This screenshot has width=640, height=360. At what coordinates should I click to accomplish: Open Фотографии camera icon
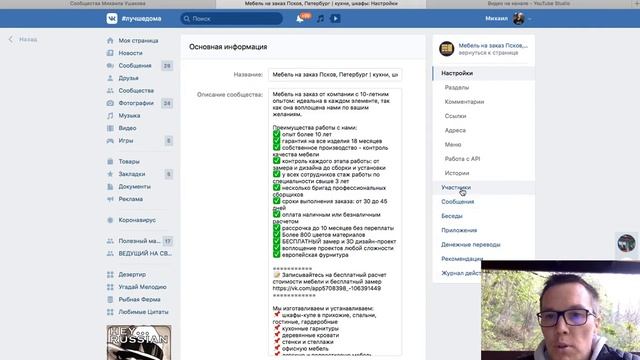point(110,103)
